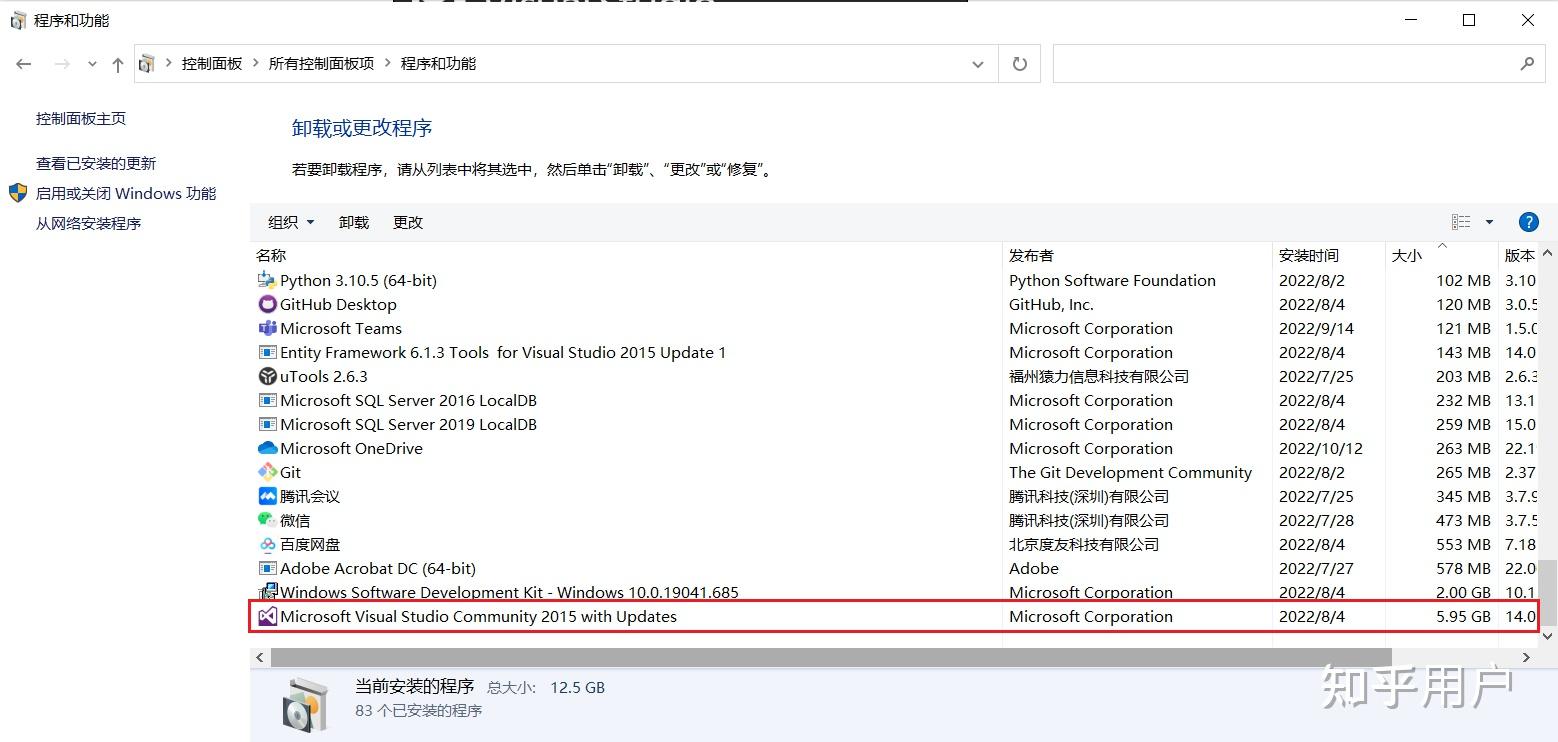Click install date 2022/10/12
This screenshot has height=742, width=1558.
pos(1321,448)
